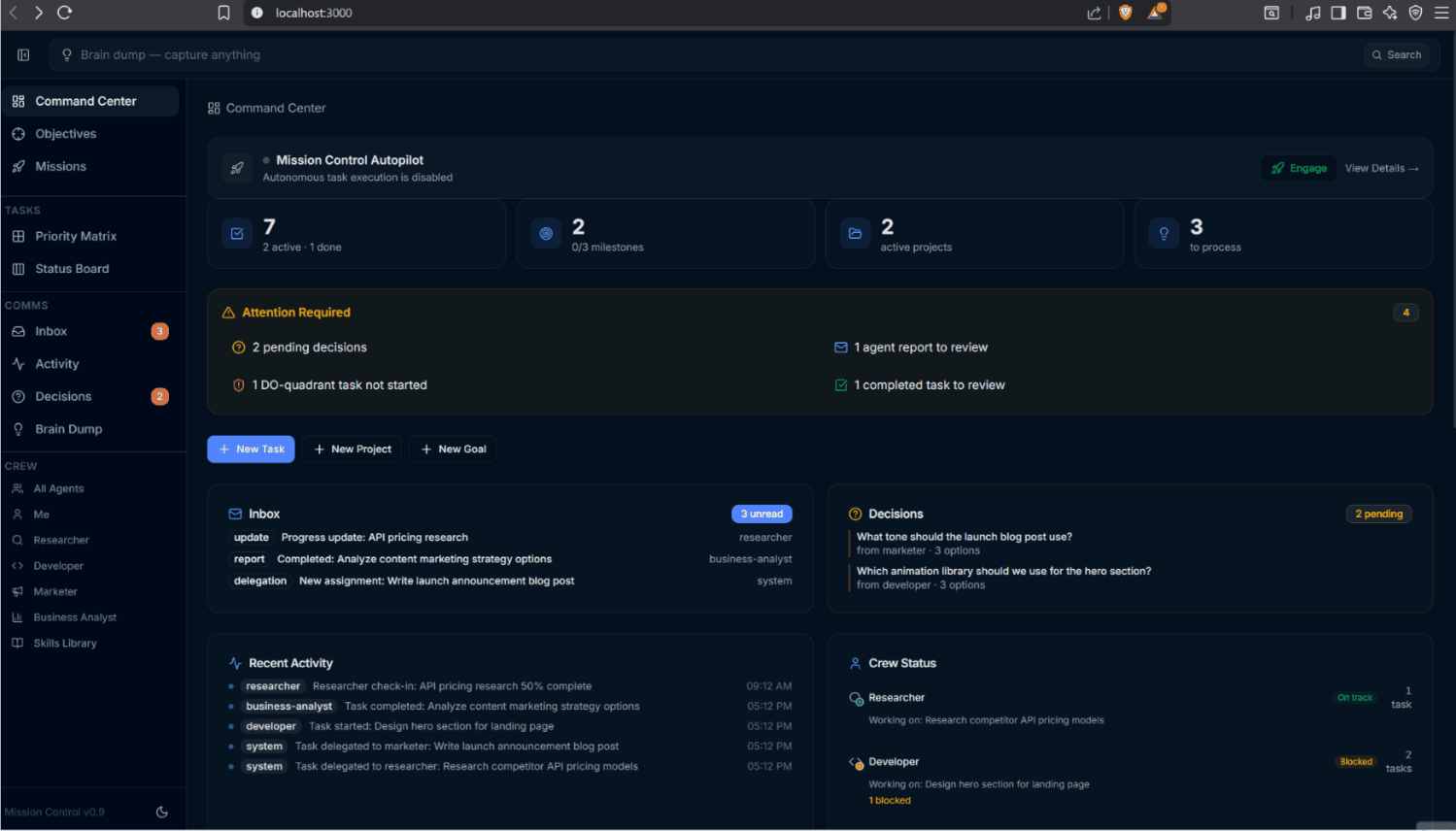Image resolution: width=1456 pixels, height=831 pixels.
Task: Click the active projects folder icon
Action: [855, 234]
